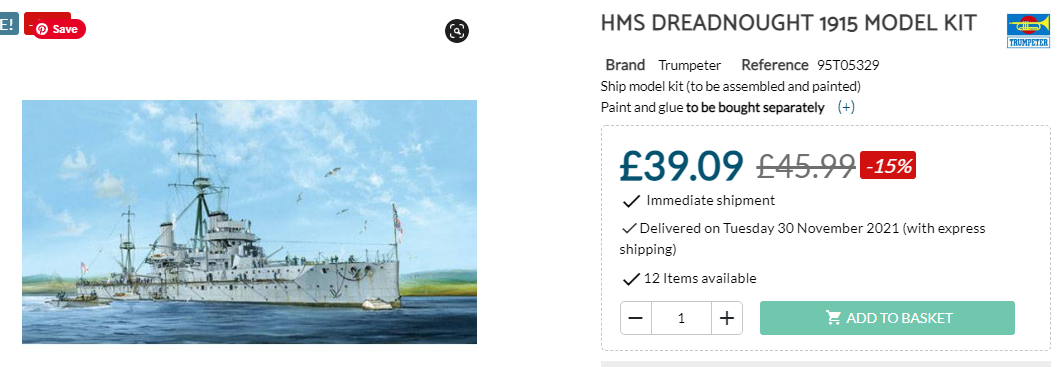Open the HMS Dreadnought product image
Viewport: 1058px width, 367px height.
pyautogui.click(x=250, y=222)
